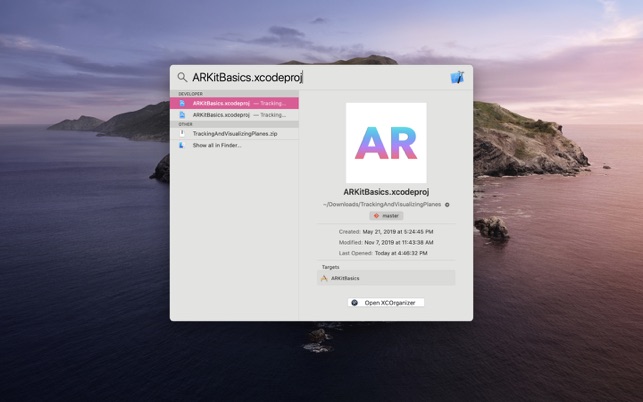Click the app target icon beside ARKitBasics
Image resolution: width=643 pixels, height=402 pixels.
pos(324,278)
